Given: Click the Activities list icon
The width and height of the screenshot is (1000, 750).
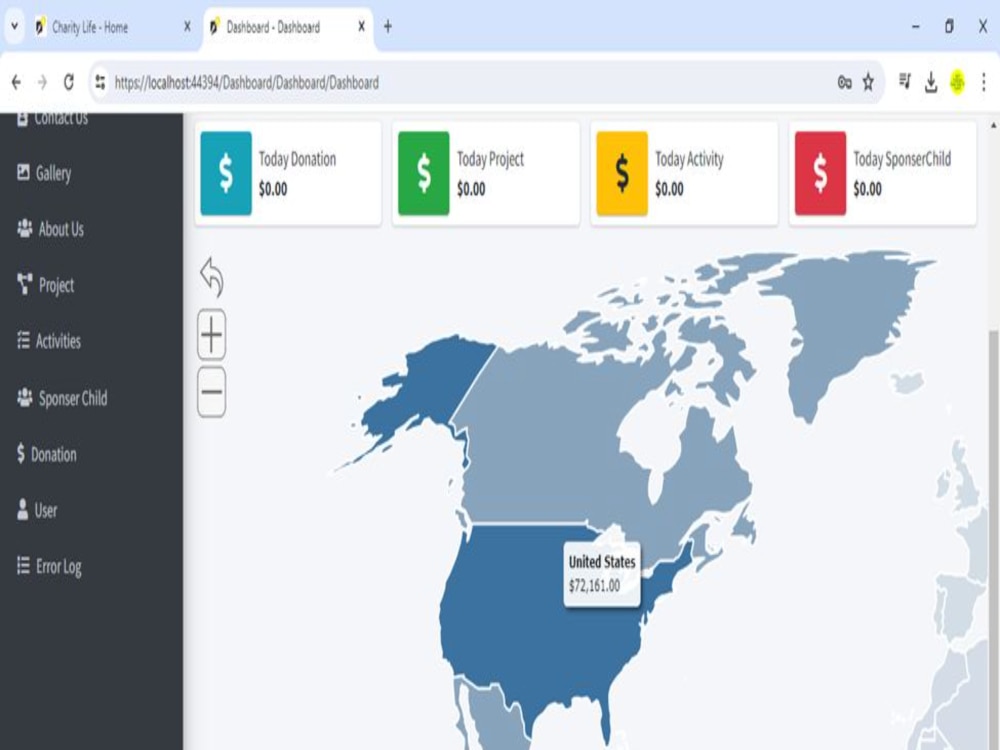Looking at the screenshot, I should [x=23, y=341].
